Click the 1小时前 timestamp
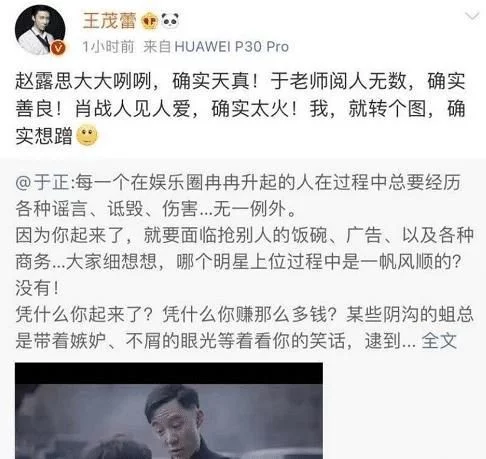This screenshot has height=459, width=486. [108, 47]
